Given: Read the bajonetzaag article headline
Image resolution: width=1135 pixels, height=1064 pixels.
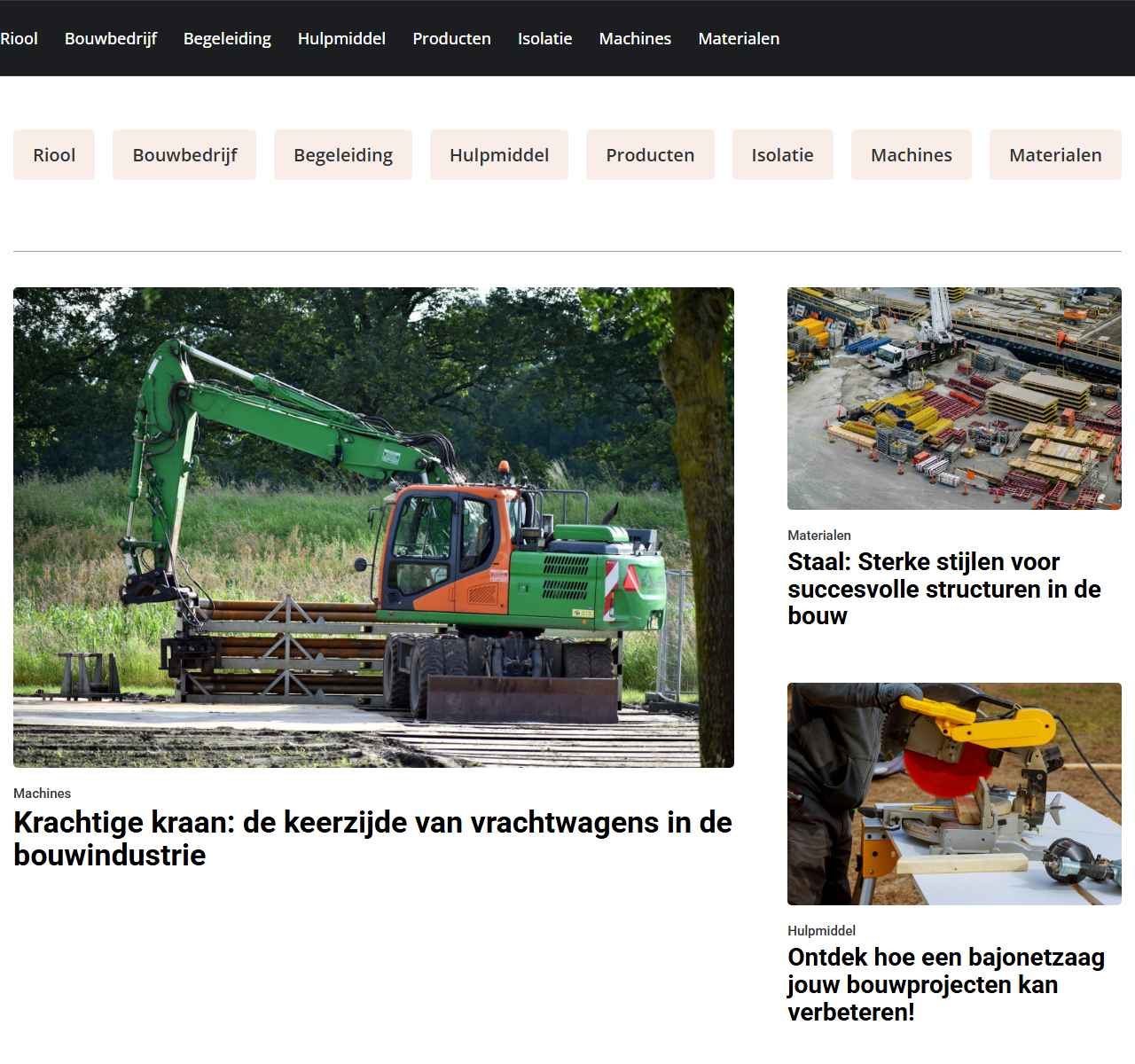Looking at the screenshot, I should click(946, 984).
